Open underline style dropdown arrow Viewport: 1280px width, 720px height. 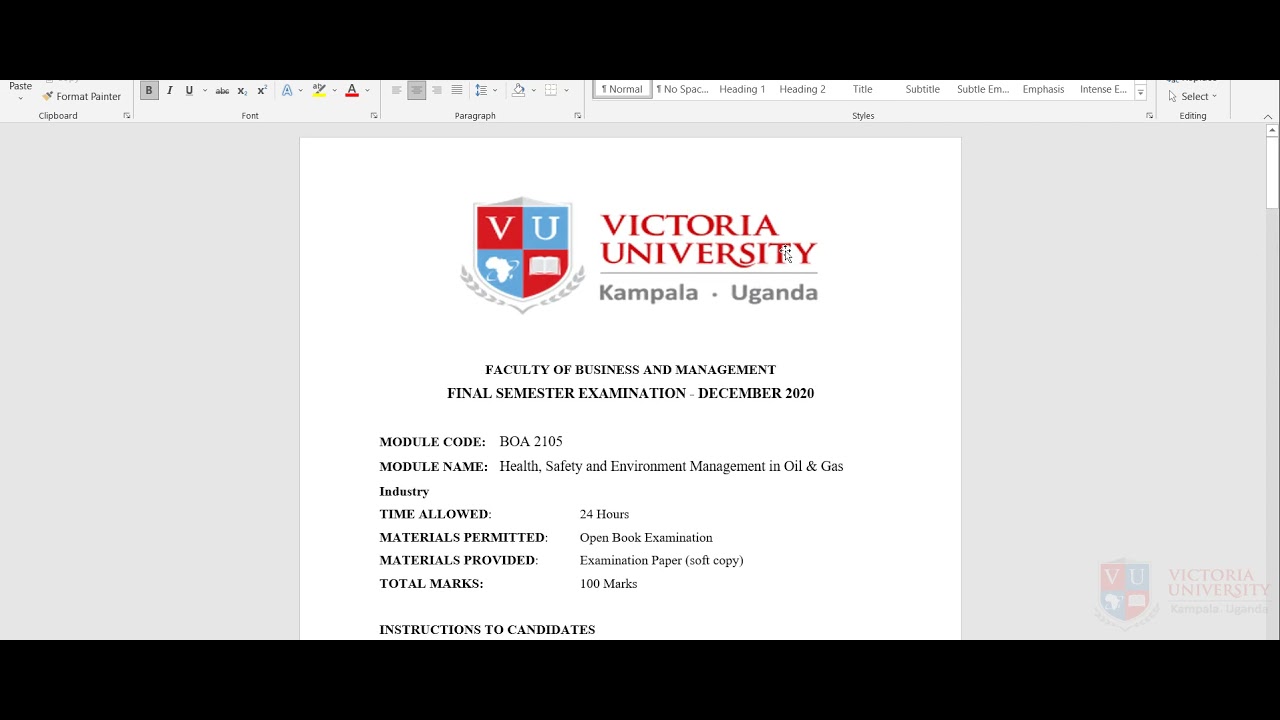pyautogui.click(x=205, y=91)
